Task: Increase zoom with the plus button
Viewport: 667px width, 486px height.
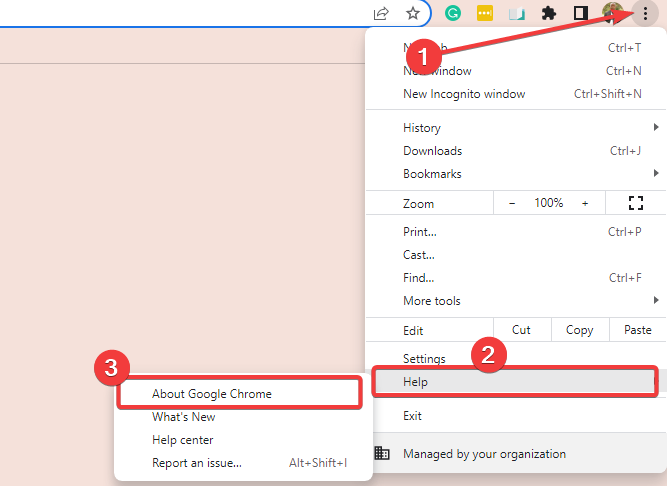Action: [x=585, y=203]
